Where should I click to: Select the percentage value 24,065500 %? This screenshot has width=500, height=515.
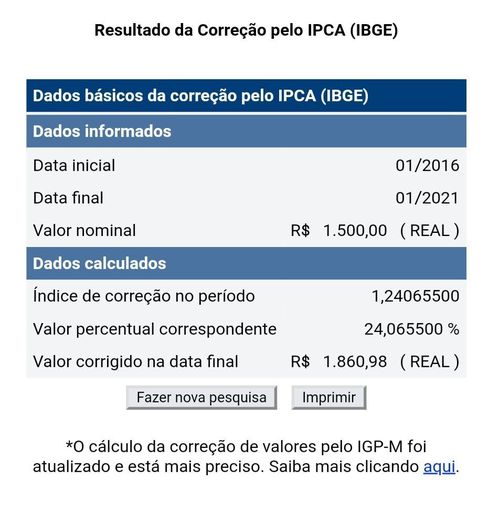click(412, 329)
